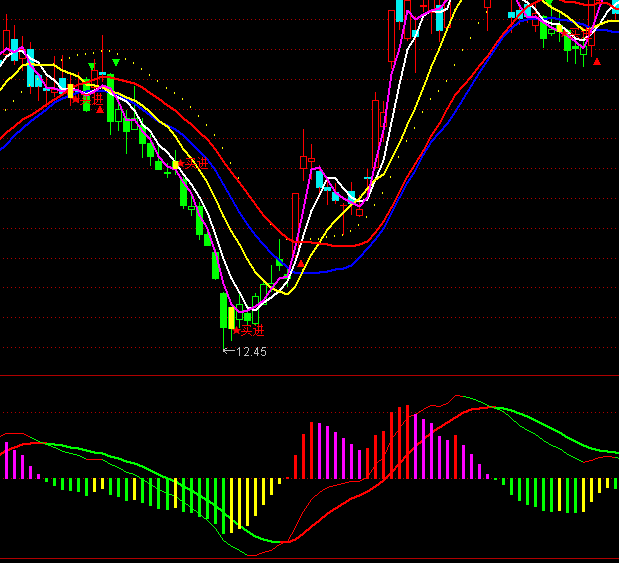Select the 买进 signal at the chart bottom
Viewport: 619px width, 563px height.
pyautogui.click(x=249, y=329)
